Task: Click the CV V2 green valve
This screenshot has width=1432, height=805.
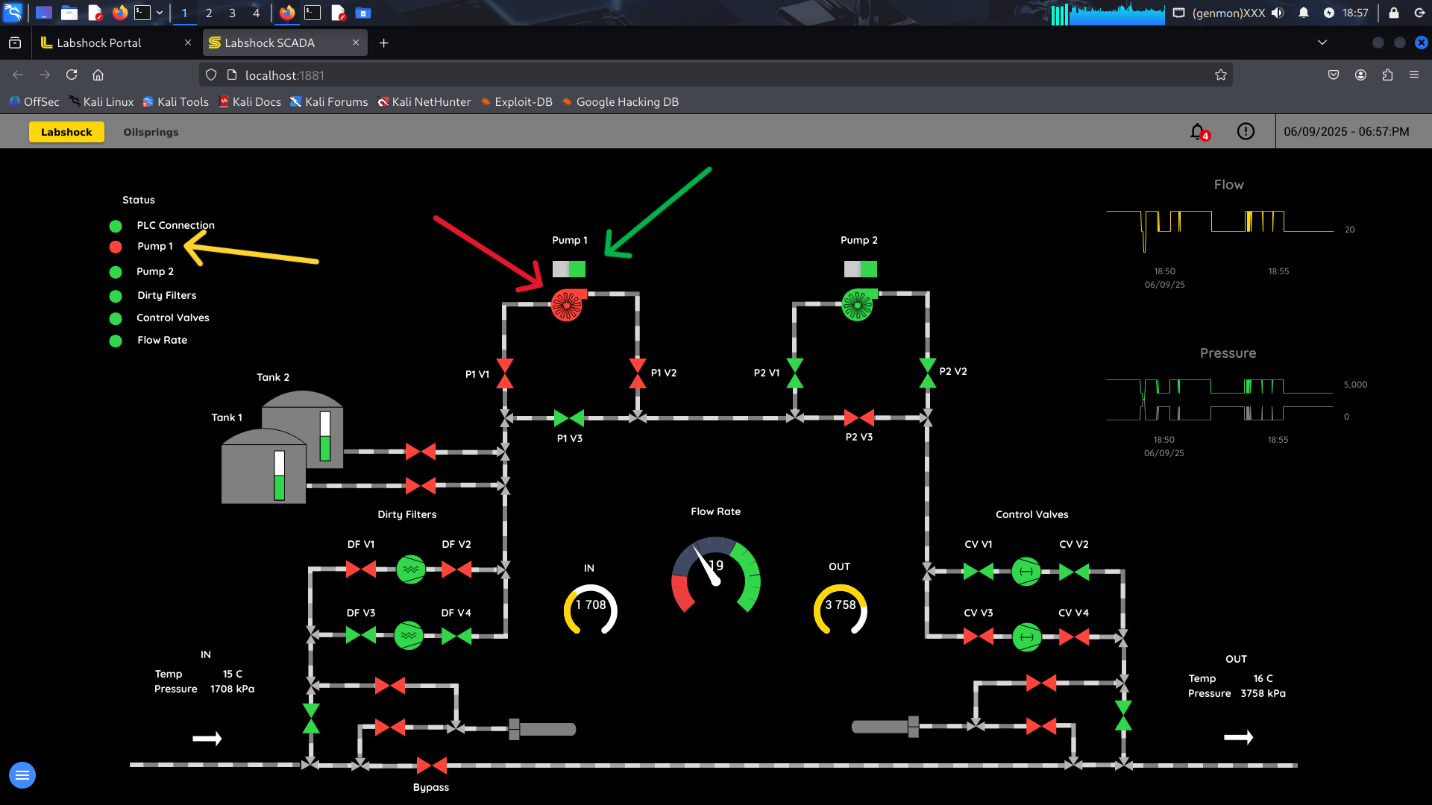Action: pos(1073,572)
